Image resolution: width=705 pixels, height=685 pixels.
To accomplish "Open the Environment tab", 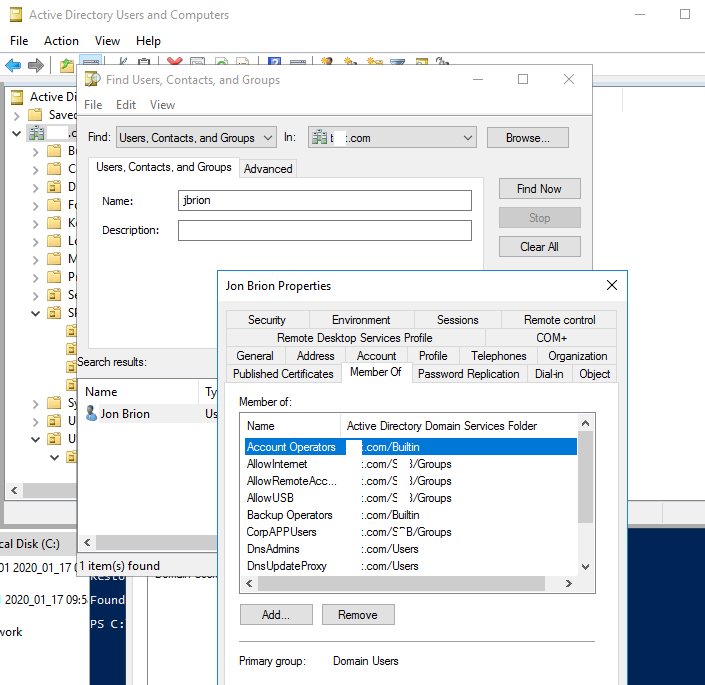I will tap(361, 320).
